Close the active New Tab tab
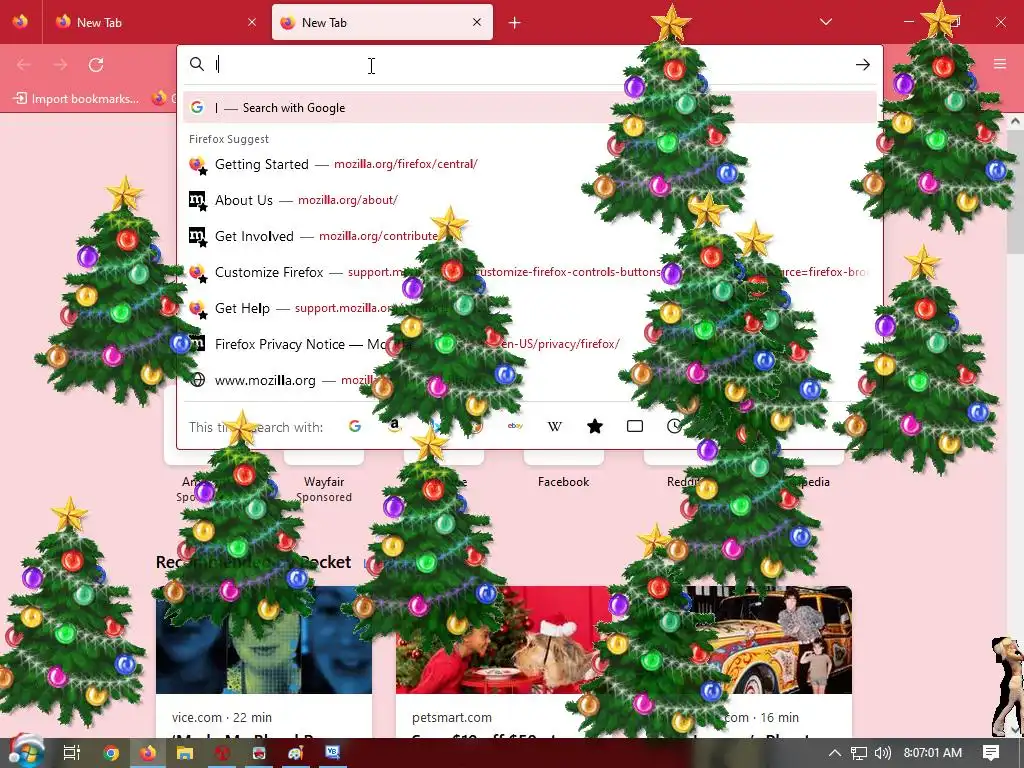This screenshot has width=1024, height=768. tap(477, 22)
